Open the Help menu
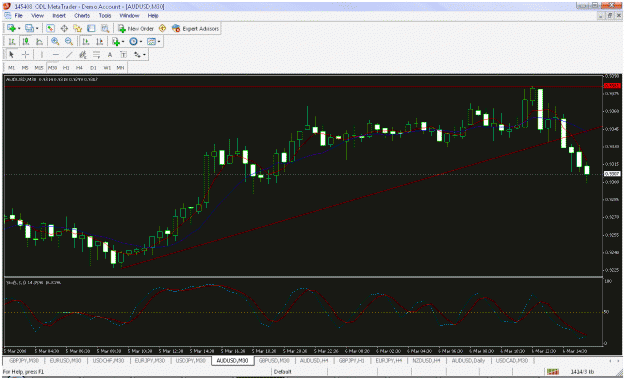625x378 pixels. [x=153, y=16]
